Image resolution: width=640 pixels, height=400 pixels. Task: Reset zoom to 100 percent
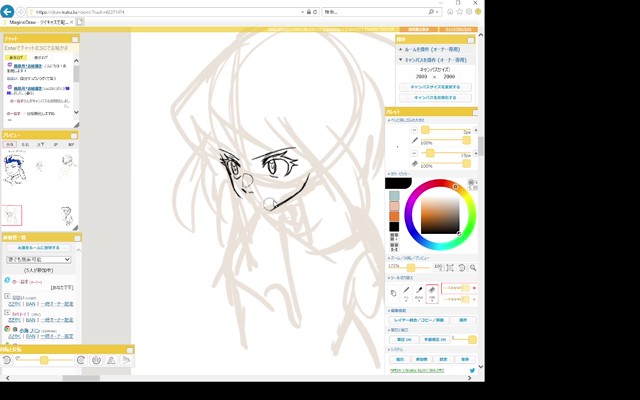(438, 267)
